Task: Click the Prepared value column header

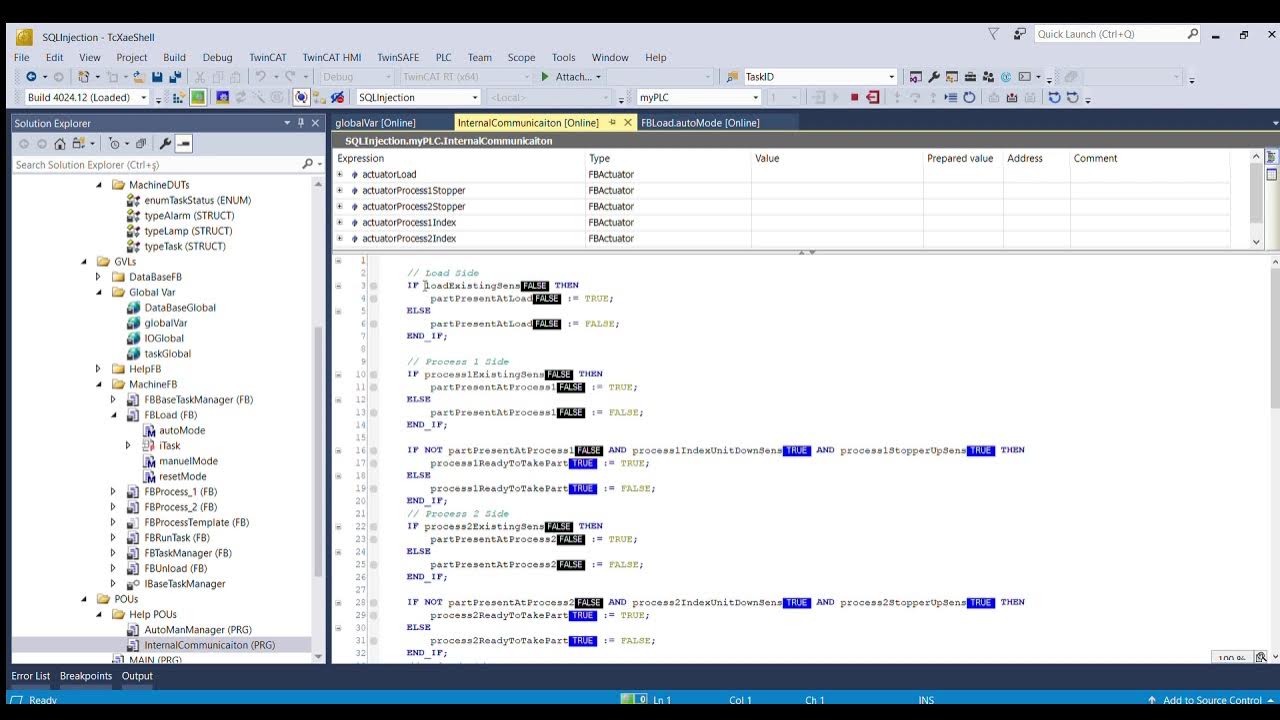Action: point(960,158)
